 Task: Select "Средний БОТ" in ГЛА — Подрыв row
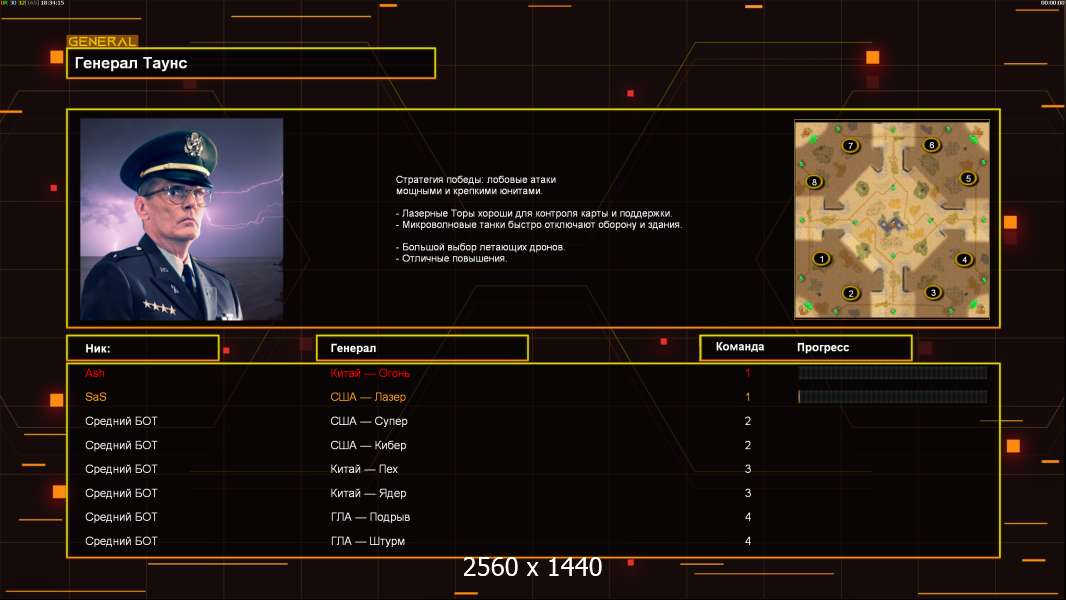click(x=121, y=517)
